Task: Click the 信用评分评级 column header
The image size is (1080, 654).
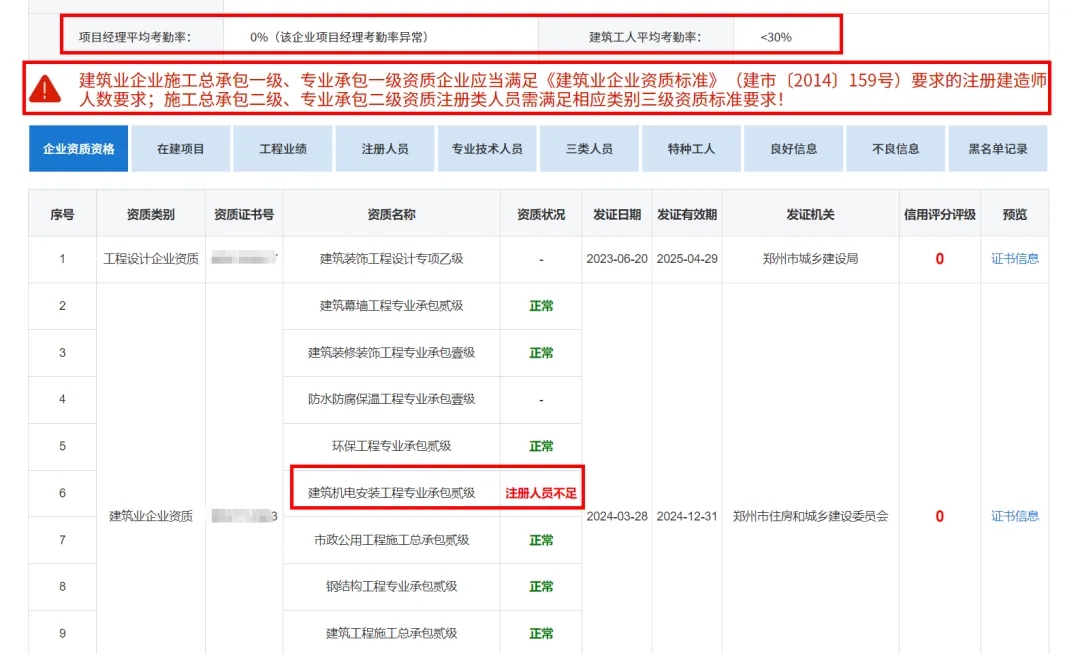Action: point(939,215)
